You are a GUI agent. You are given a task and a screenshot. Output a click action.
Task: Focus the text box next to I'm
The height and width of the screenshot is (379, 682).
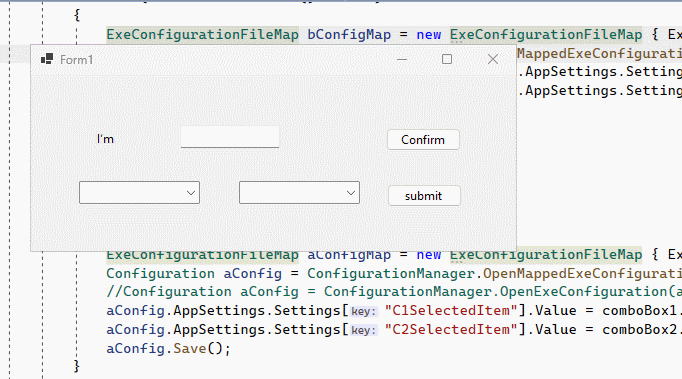tap(230, 137)
